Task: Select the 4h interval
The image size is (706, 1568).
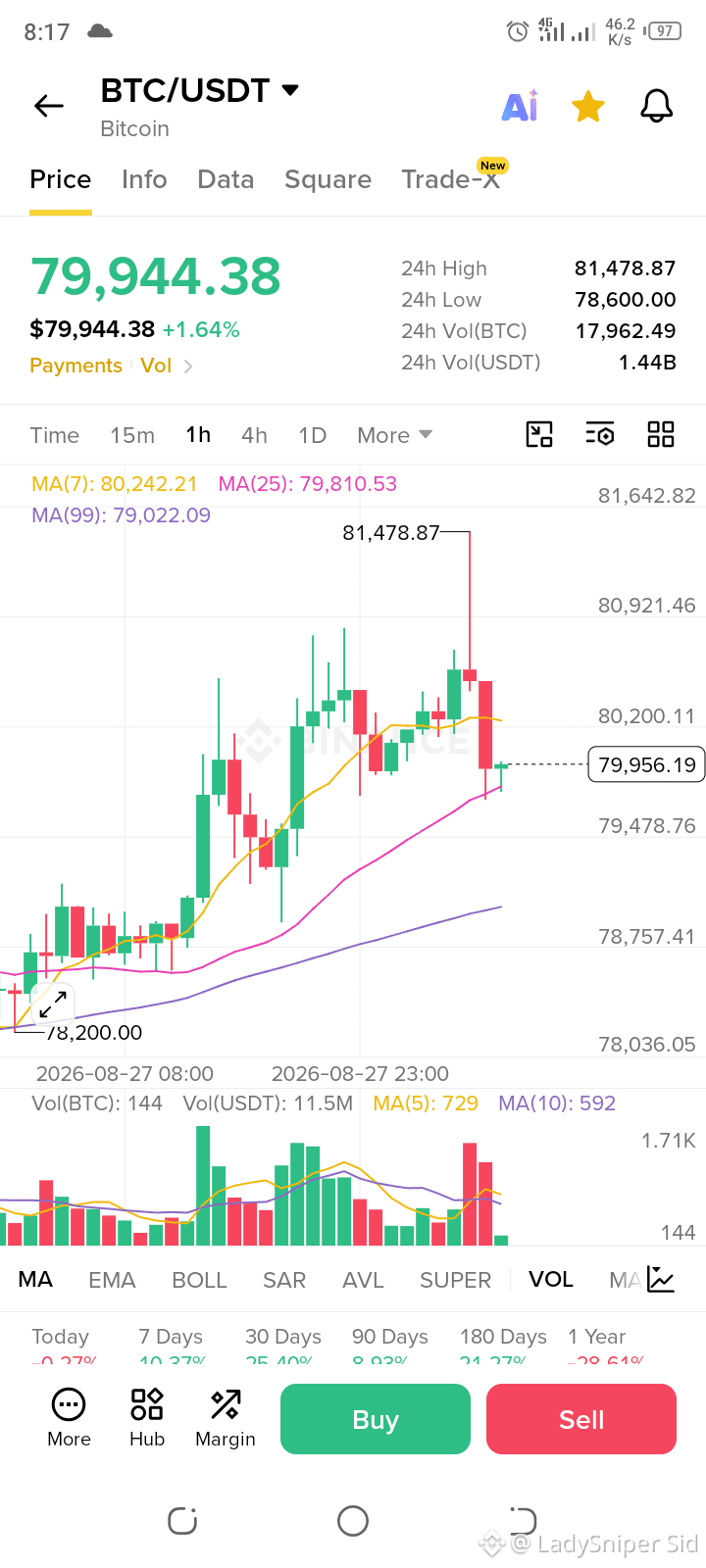Action: pyautogui.click(x=254, y=435)
